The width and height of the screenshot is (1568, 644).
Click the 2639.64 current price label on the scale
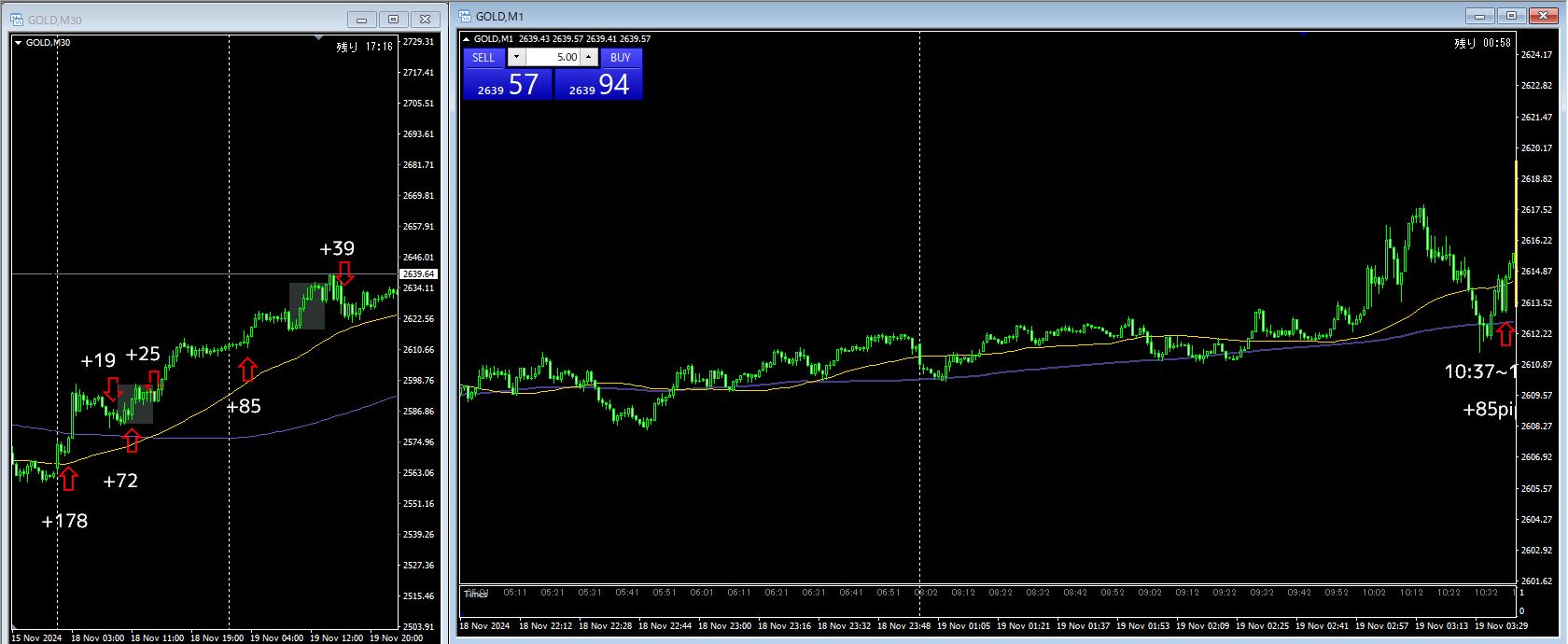pos(418,274)
